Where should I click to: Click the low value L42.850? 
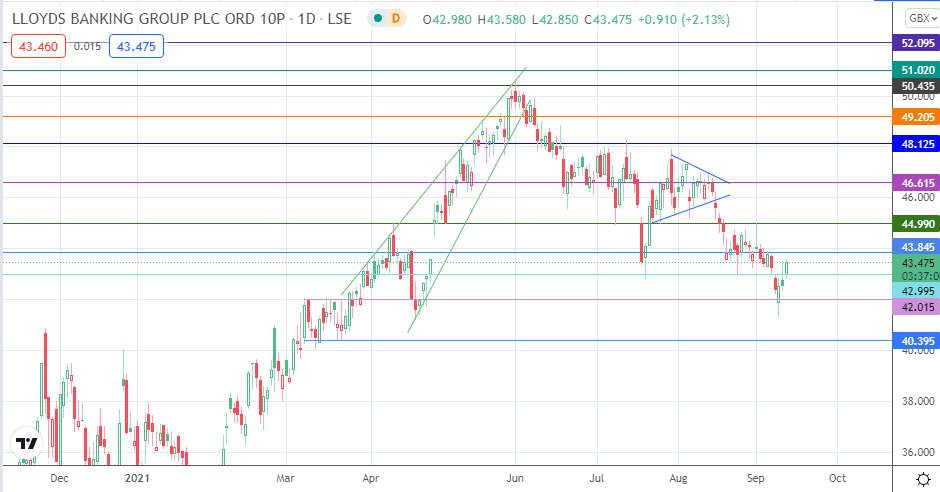(x=555, y=20)
